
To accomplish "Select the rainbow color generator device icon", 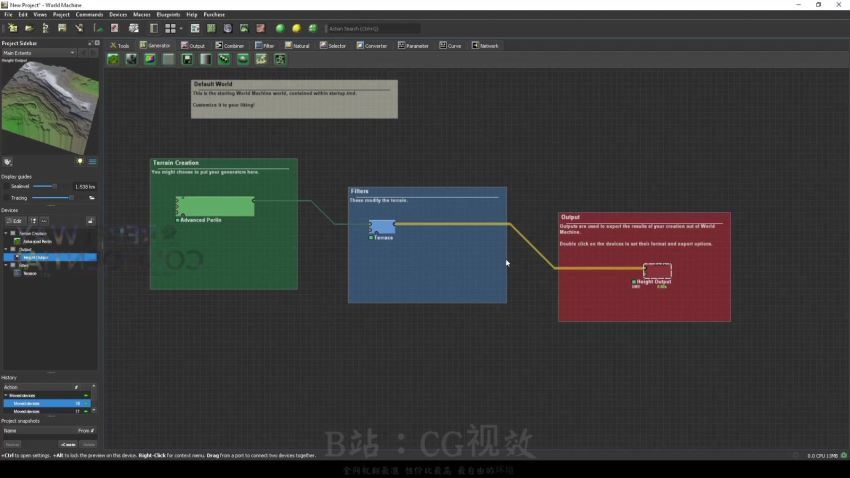I will pos(150,59).
